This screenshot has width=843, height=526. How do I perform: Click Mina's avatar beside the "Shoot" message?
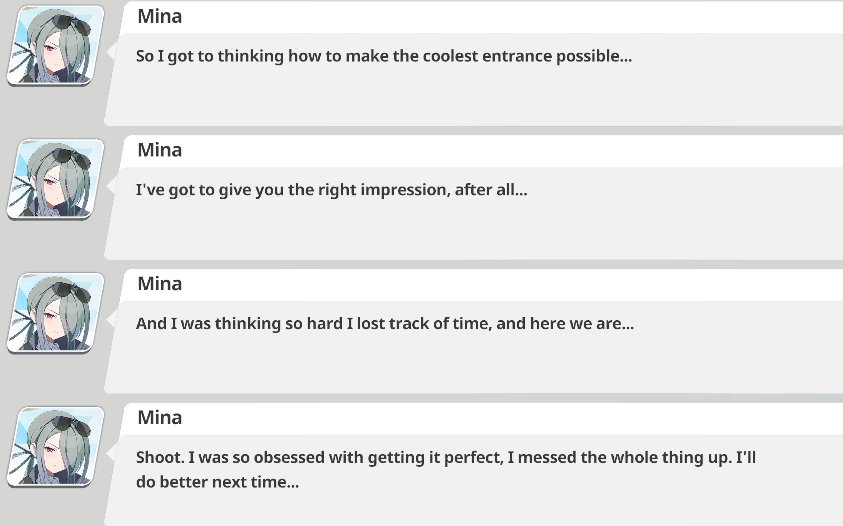coord(56,447)
